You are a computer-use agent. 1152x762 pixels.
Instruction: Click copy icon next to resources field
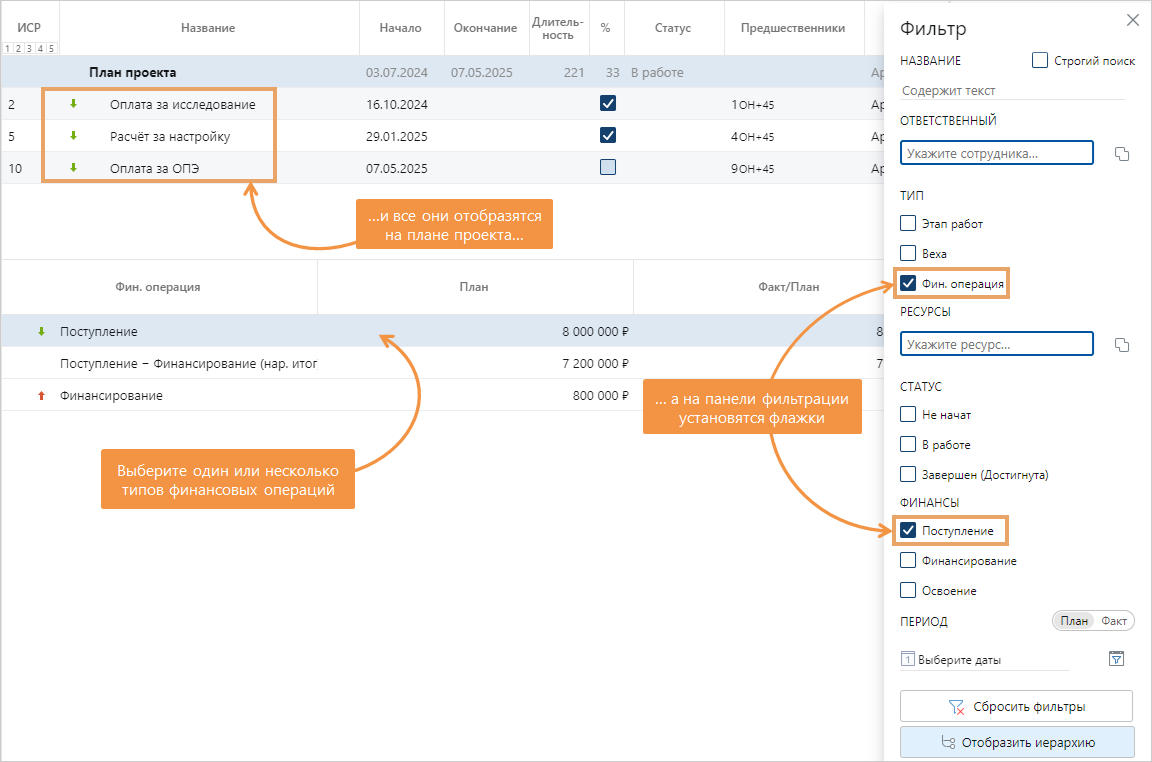(1122, 345)
